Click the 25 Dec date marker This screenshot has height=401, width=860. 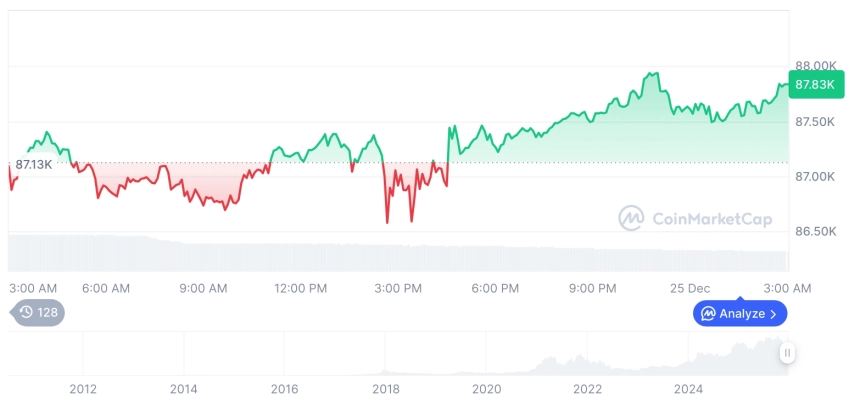coord(690,288)
